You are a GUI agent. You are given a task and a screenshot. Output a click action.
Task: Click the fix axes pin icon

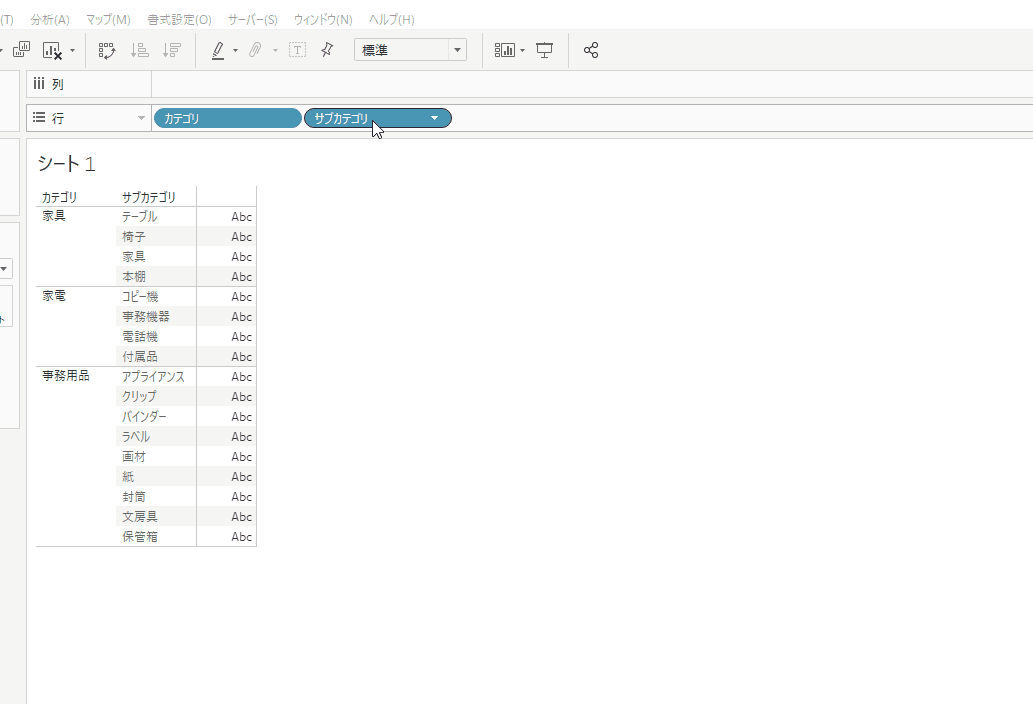click(327, 50)
